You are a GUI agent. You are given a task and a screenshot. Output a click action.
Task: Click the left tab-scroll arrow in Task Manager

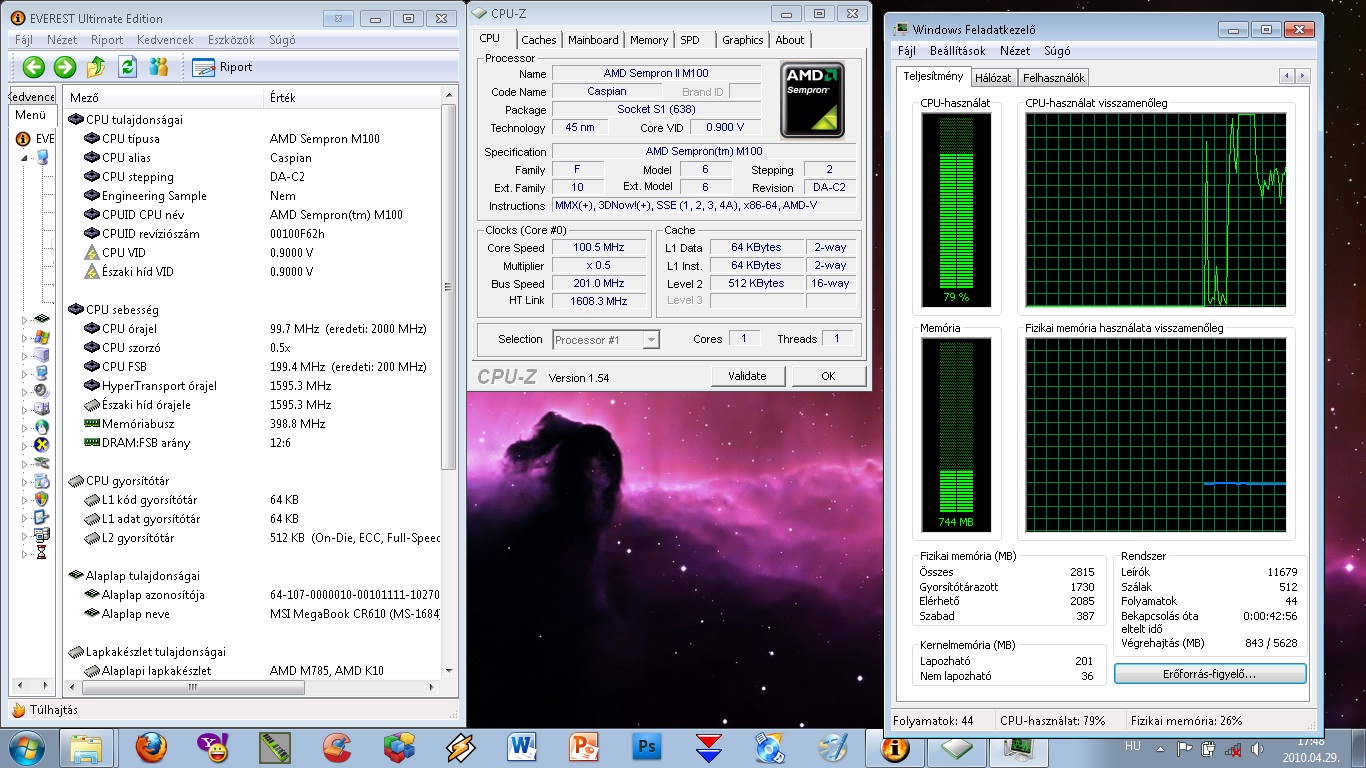tap(1286, 76)
